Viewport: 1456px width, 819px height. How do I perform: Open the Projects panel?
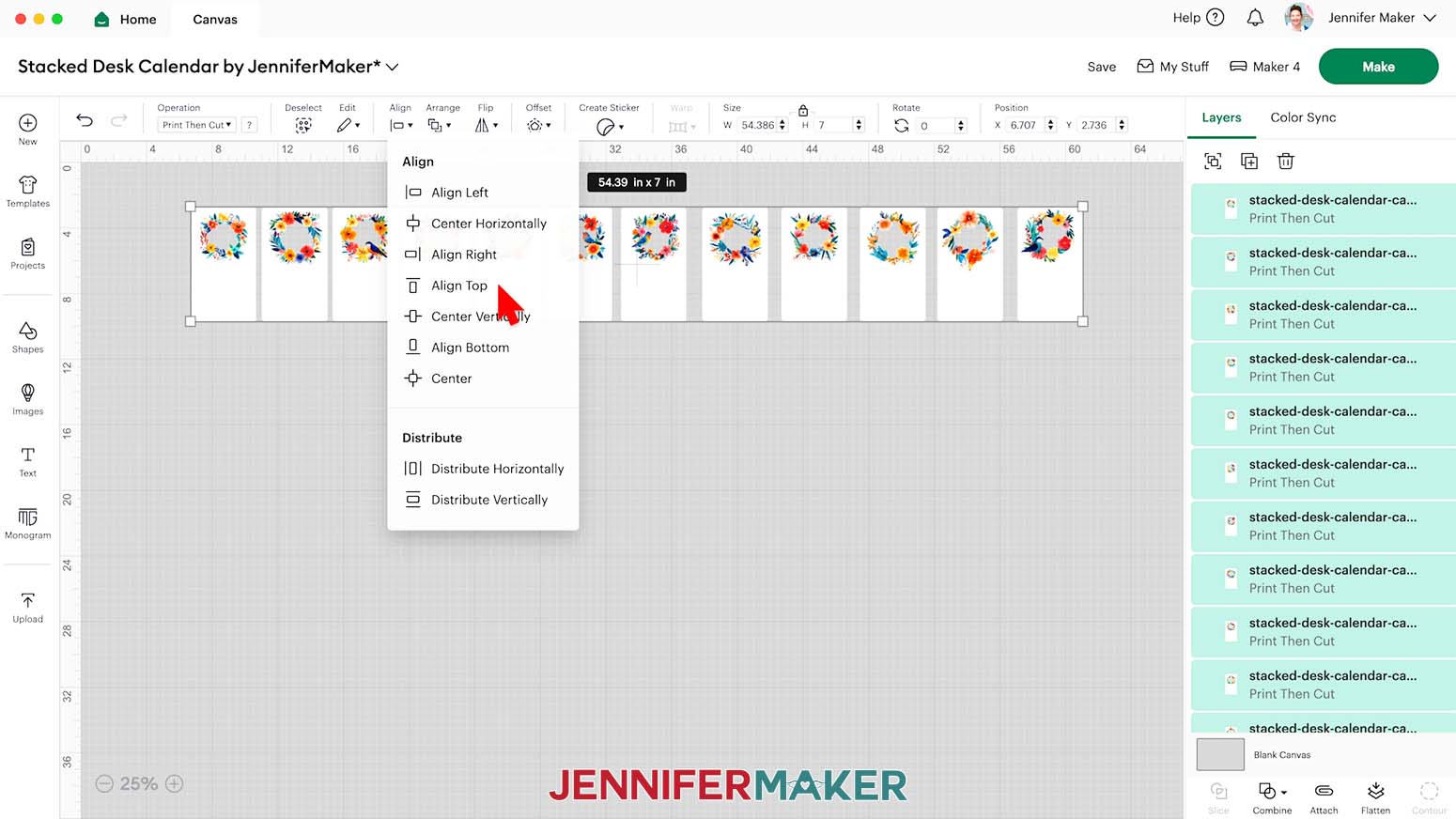click(x=28, y=253)
